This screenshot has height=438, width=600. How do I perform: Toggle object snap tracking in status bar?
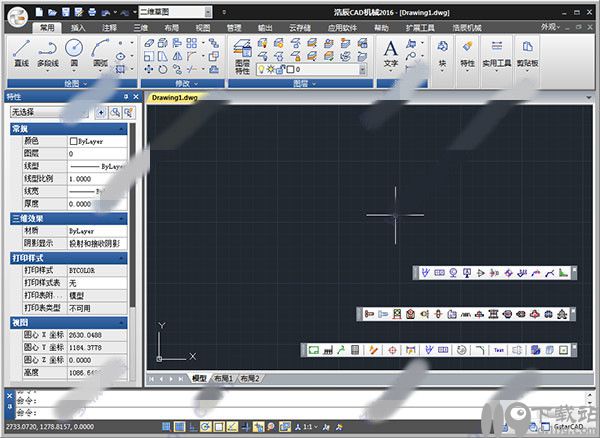click(x=232, y=427)
